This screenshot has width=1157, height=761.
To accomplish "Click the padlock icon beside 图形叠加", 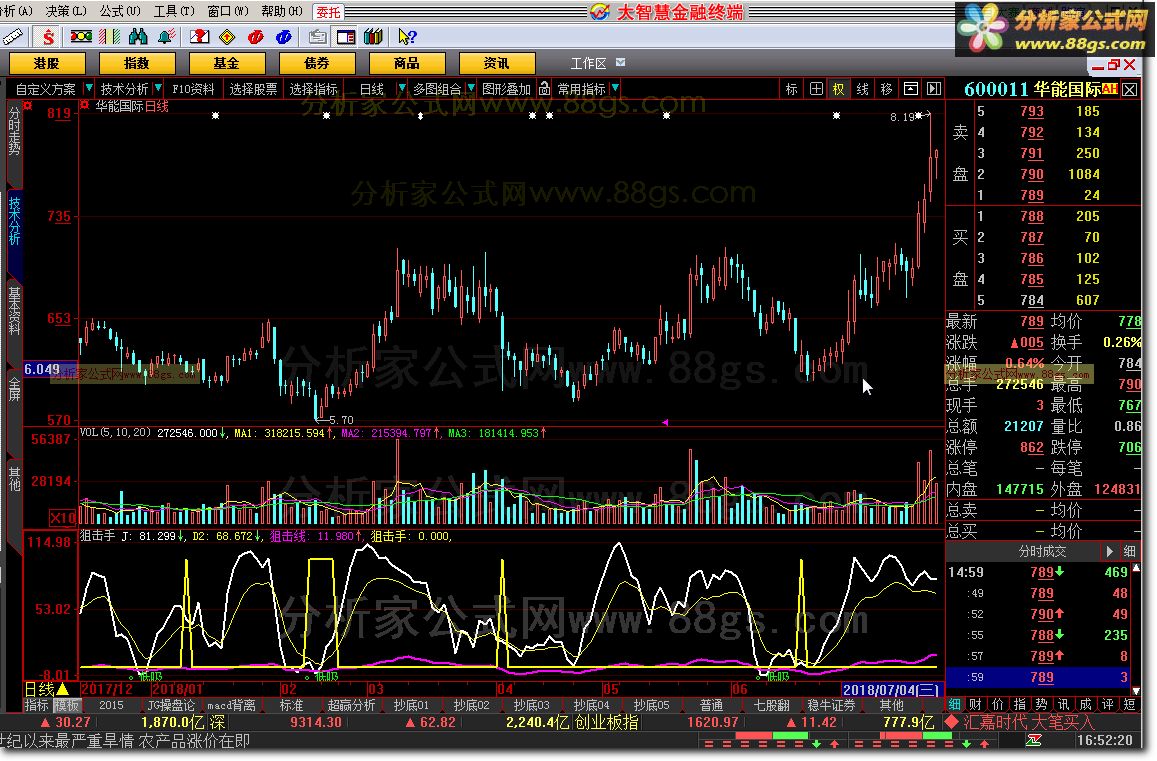I will point(545,89).
